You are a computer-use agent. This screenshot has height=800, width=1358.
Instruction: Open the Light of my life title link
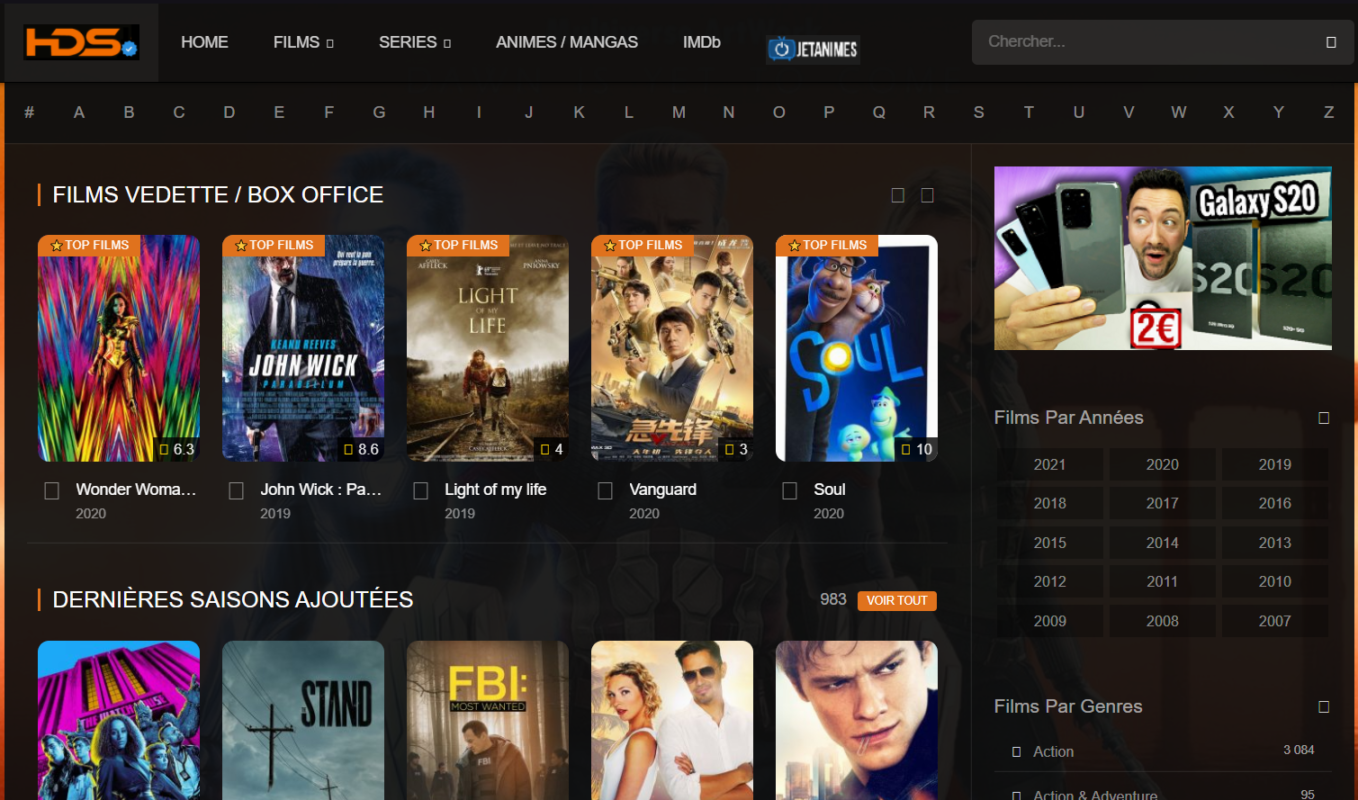495,490
